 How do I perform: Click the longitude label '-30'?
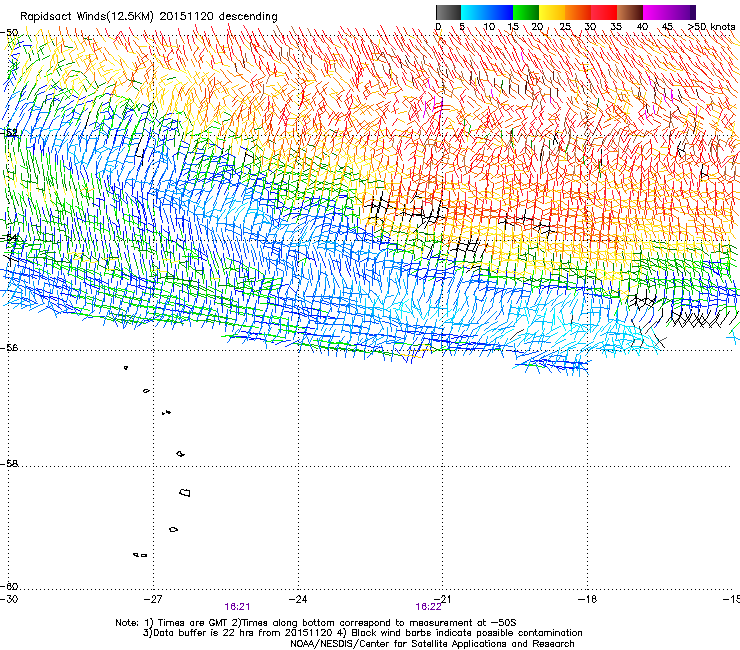[8, 599]
